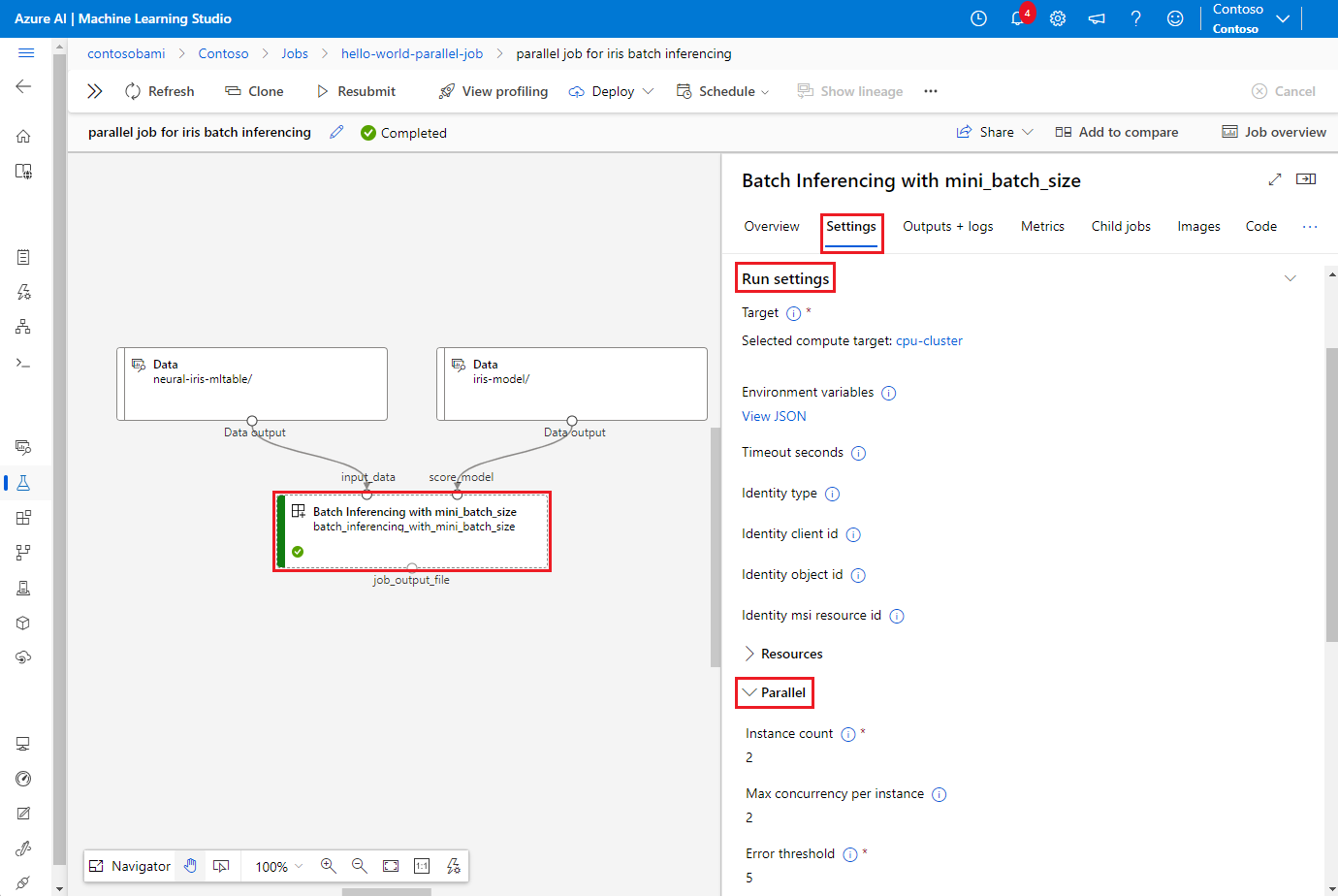Open the Deploy dropdown
1338x896 pixels.
click(612, 91)
